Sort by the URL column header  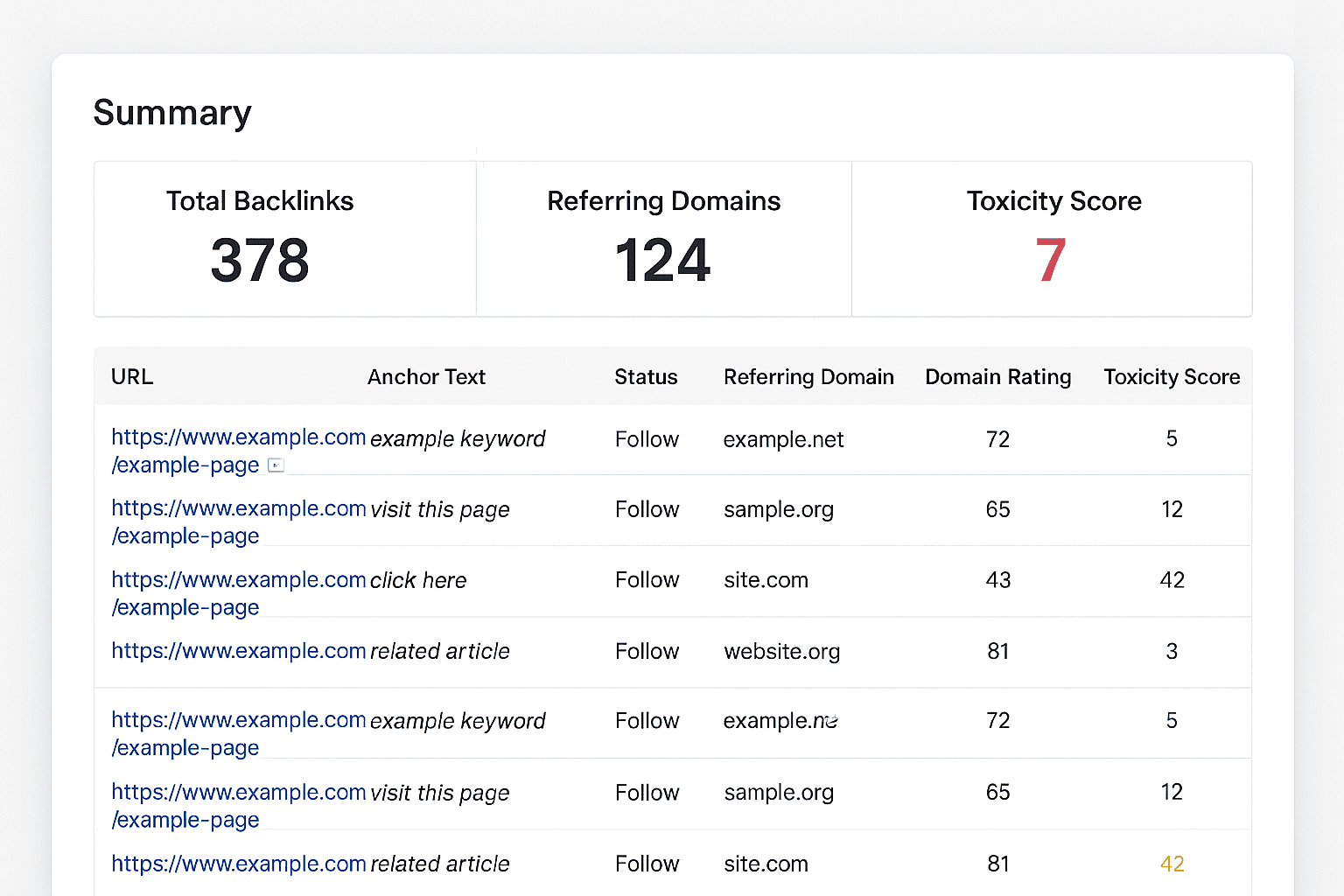point(132,377)
